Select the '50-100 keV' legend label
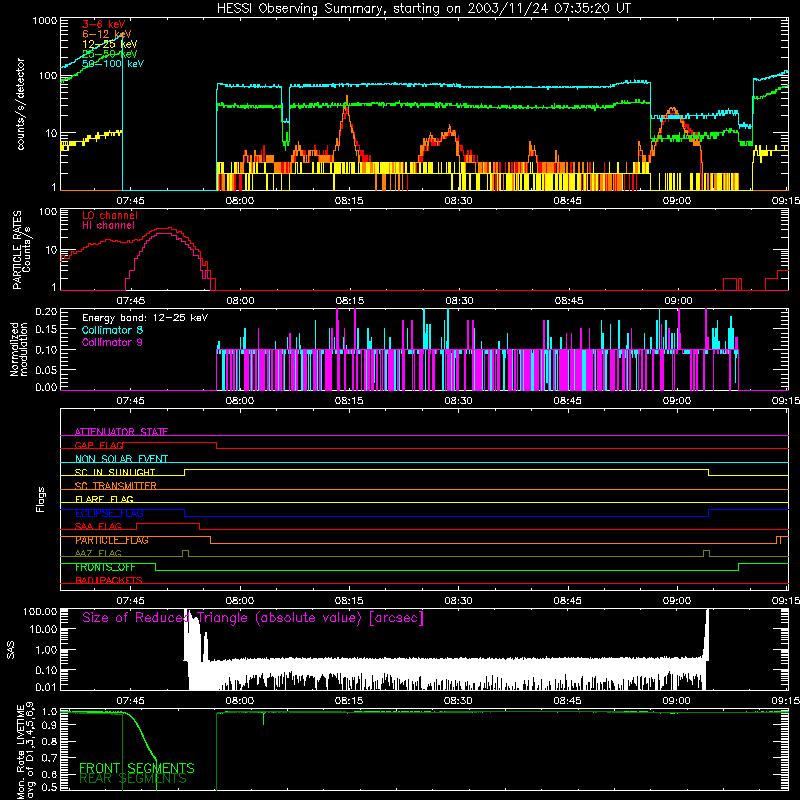Image resolution: width=800 pixels, height=800 pixels. coord(113,64)
